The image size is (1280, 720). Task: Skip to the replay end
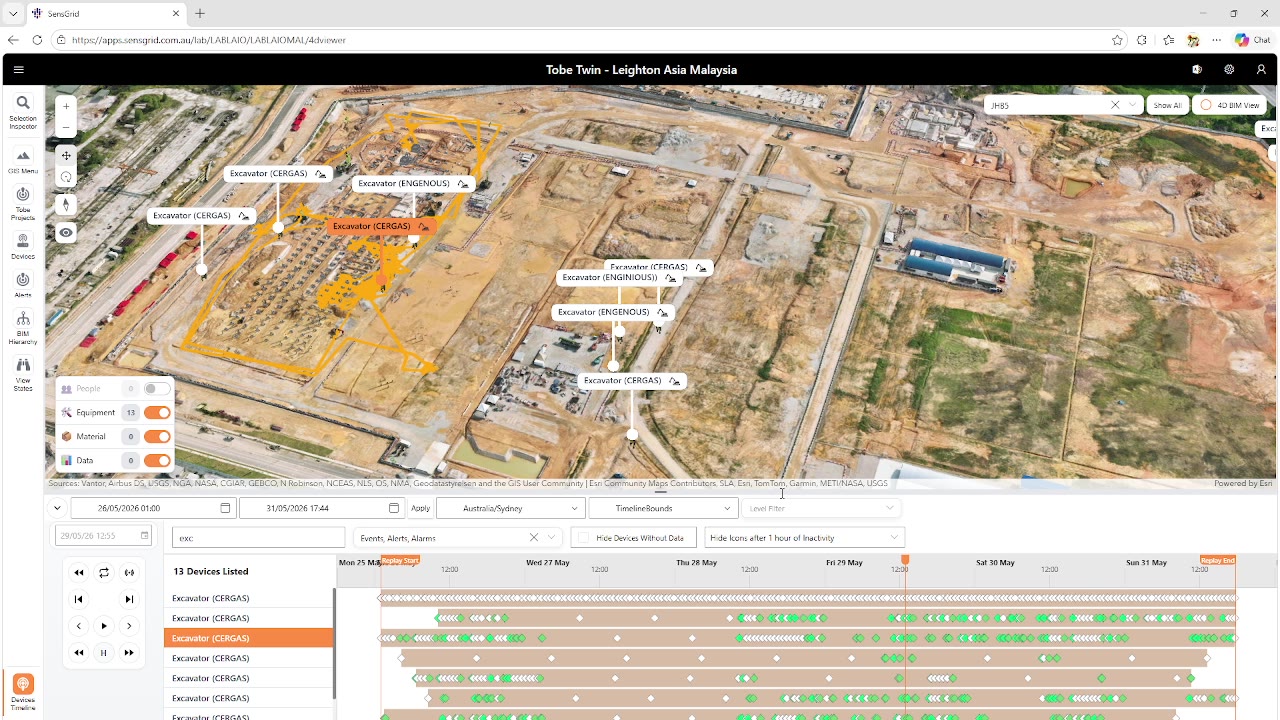(x=129, y=599)
